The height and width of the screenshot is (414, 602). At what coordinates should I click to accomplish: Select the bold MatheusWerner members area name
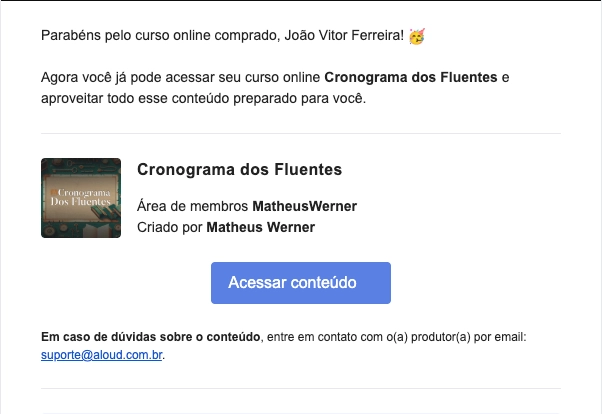tap(304, 207)
